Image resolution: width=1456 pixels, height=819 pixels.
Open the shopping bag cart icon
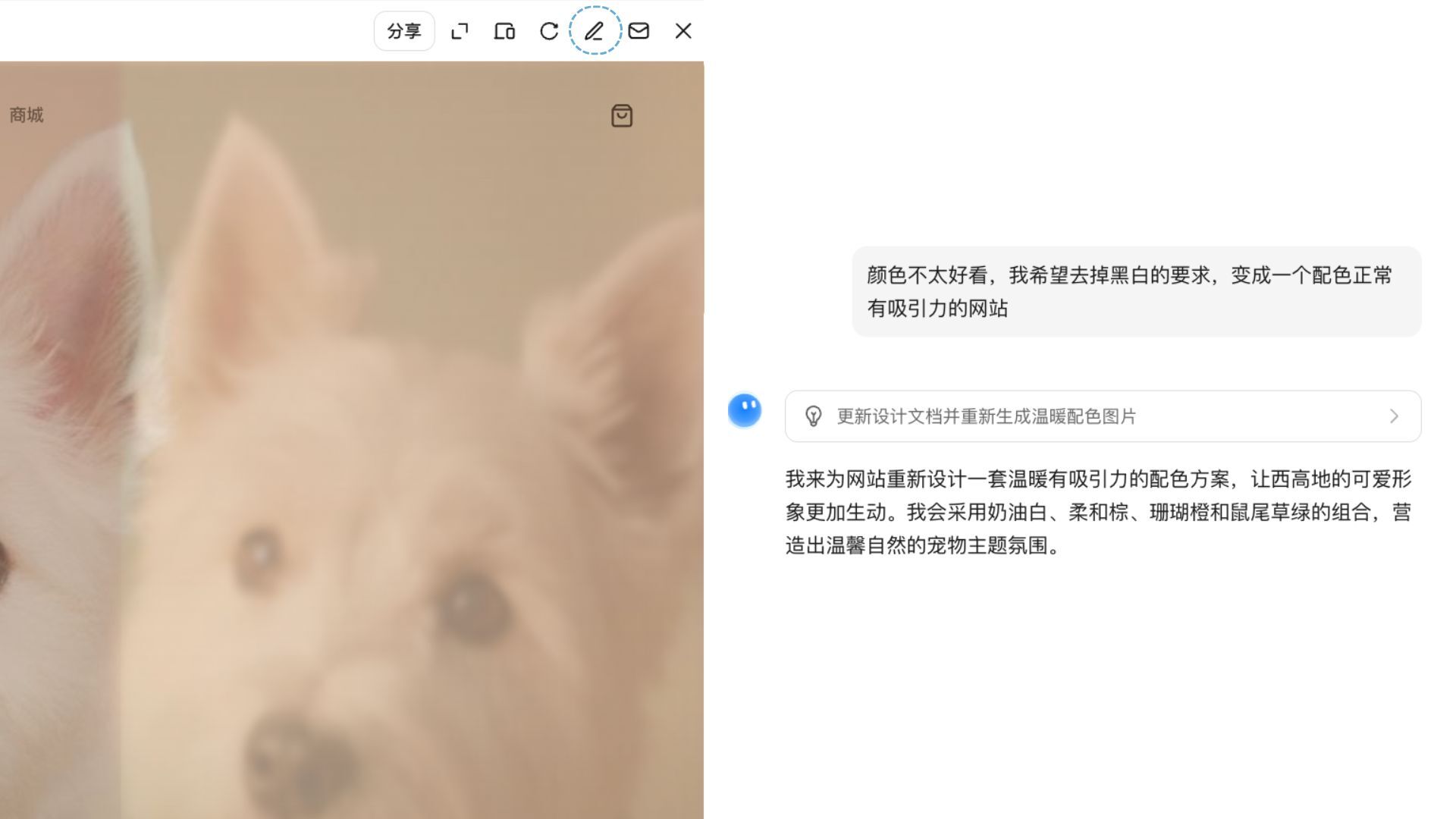point(622,116)
